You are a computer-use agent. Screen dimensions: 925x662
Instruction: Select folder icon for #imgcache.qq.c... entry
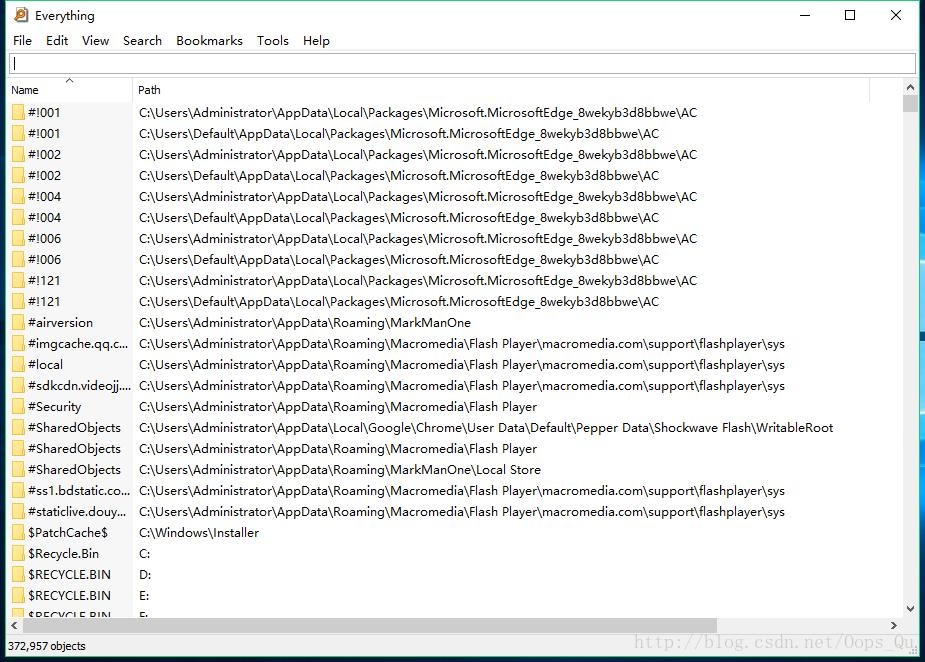point(18,344)
